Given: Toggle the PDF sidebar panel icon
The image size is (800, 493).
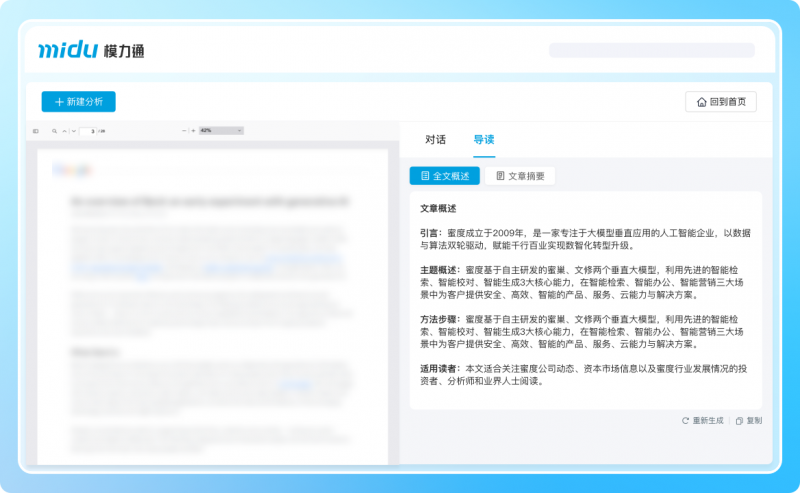Looking at the screenshot, I should [x=35, y=131].
